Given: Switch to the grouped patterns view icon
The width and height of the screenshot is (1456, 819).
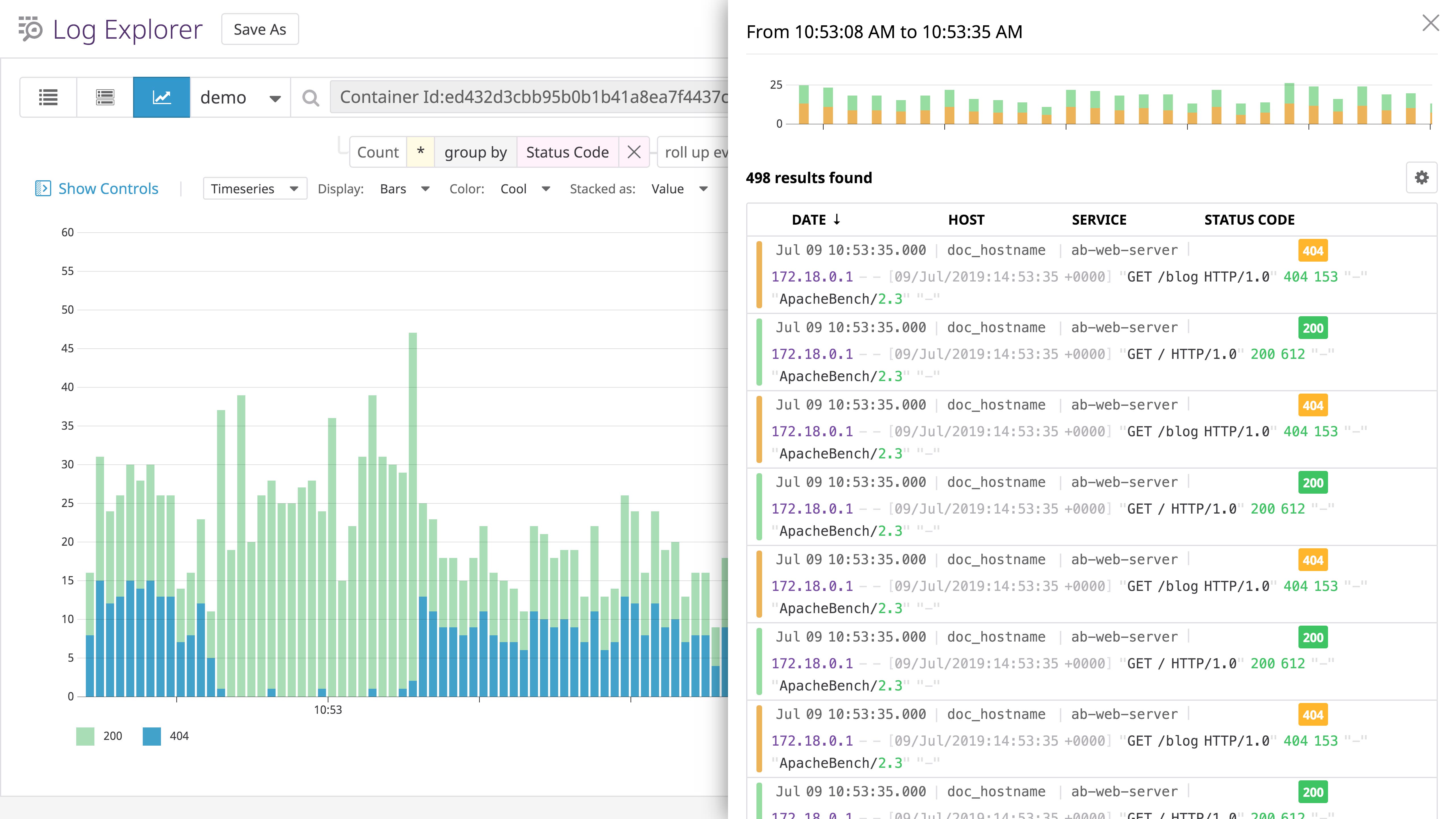Looking at the screenshot, I should click(x=105, y=97).
